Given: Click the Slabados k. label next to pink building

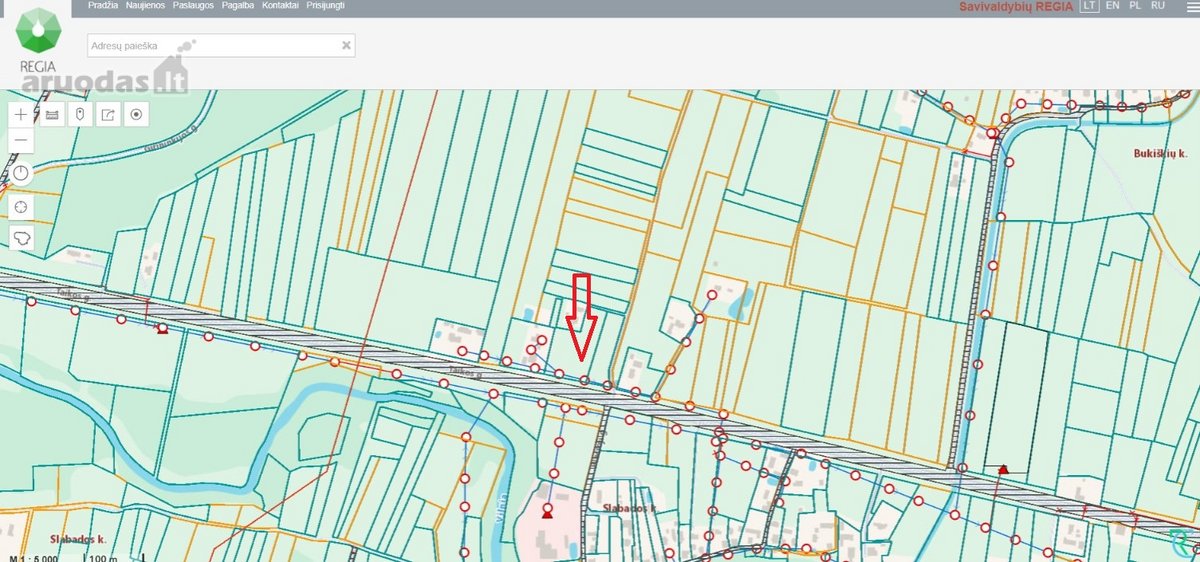Looking at the screenshot, I should (x=629, y=508).
